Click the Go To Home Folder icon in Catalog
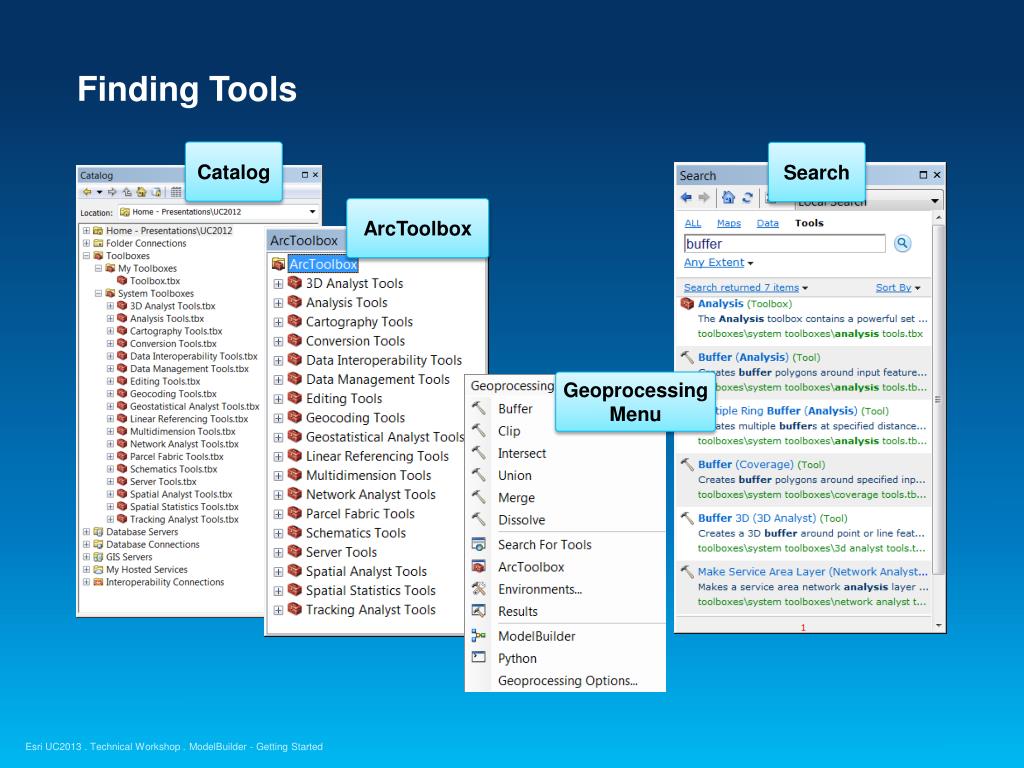Image resolution: width=1024 pixels, height=768 pixels. pyautogui.click(x=141, y=192)
